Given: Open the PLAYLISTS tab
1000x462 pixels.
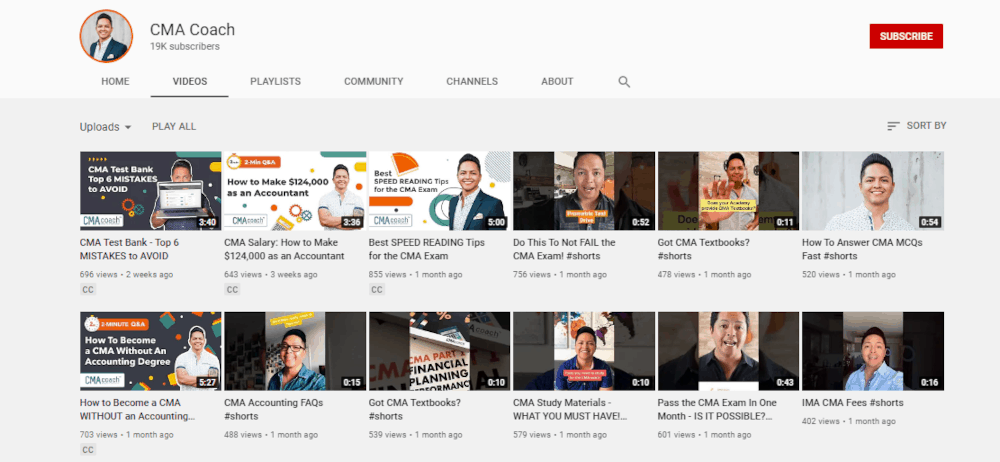Looking at the screenshot, I should tap(276, 82).
